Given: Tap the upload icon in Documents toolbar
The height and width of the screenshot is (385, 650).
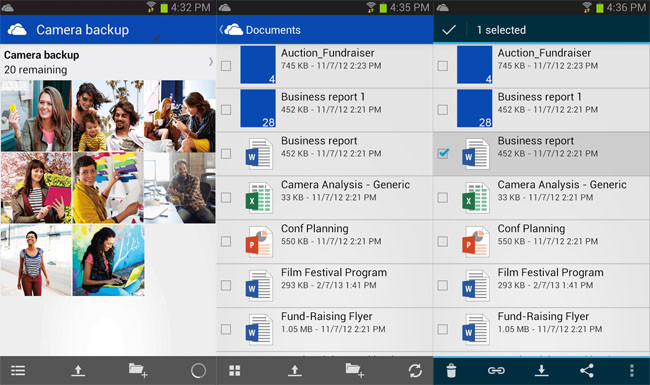Looking at the screenshot, I should click(x=295, y=370).
